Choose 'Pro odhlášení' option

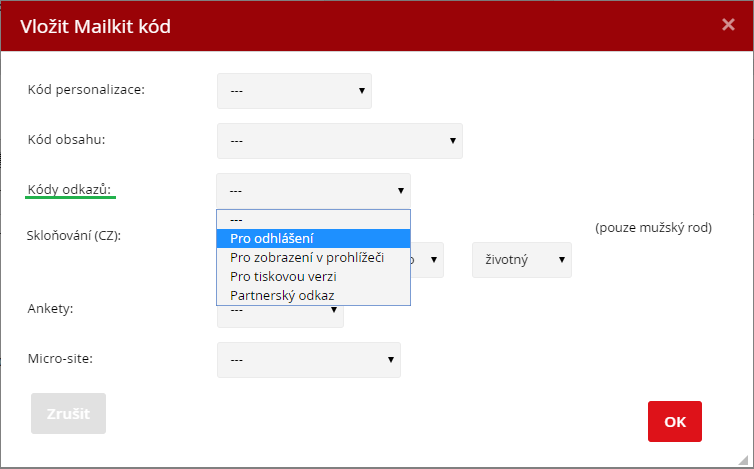[314, 239]
